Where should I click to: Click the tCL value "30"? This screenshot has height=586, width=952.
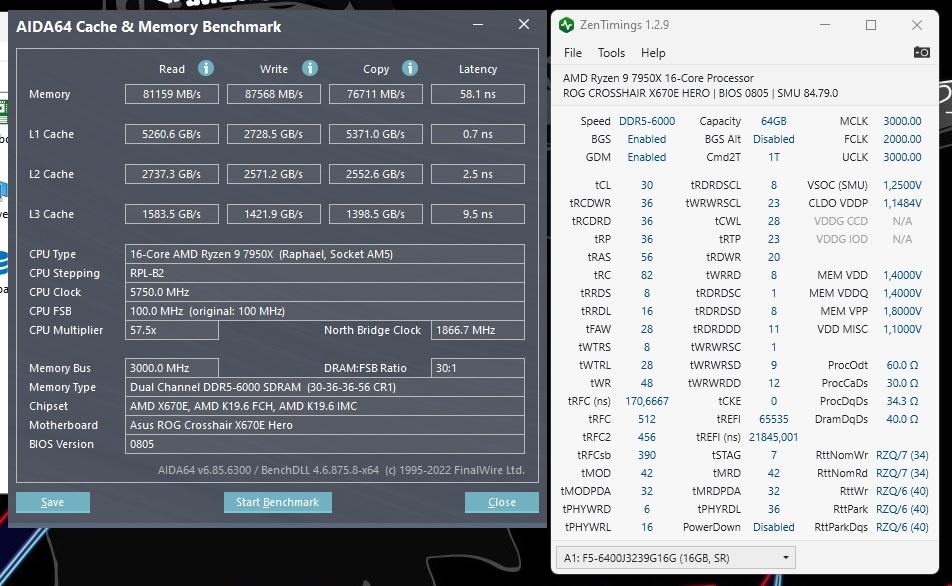pos(647,185)
